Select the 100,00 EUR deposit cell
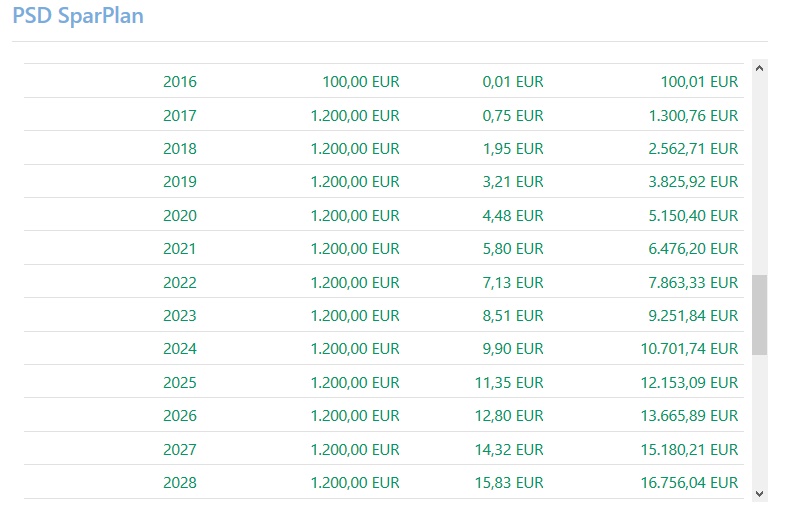Screen dimensions: 787x507 360,82
